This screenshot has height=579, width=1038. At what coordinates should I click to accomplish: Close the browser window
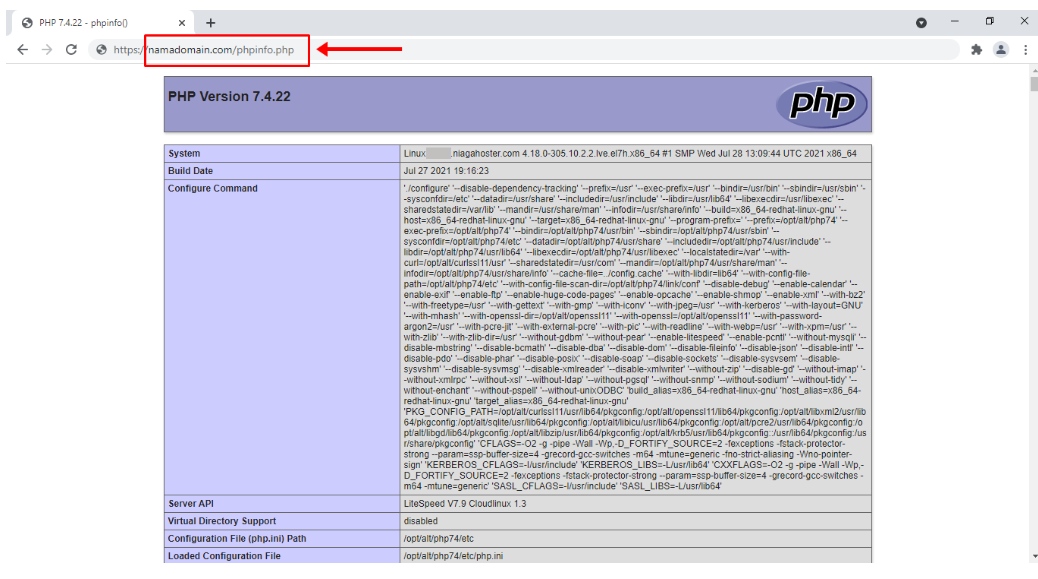[x=1024, y=21]
